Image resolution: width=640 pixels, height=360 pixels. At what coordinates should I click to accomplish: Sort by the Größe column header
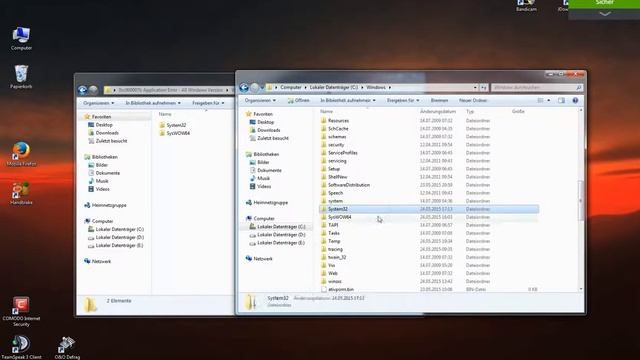(518, 111)
